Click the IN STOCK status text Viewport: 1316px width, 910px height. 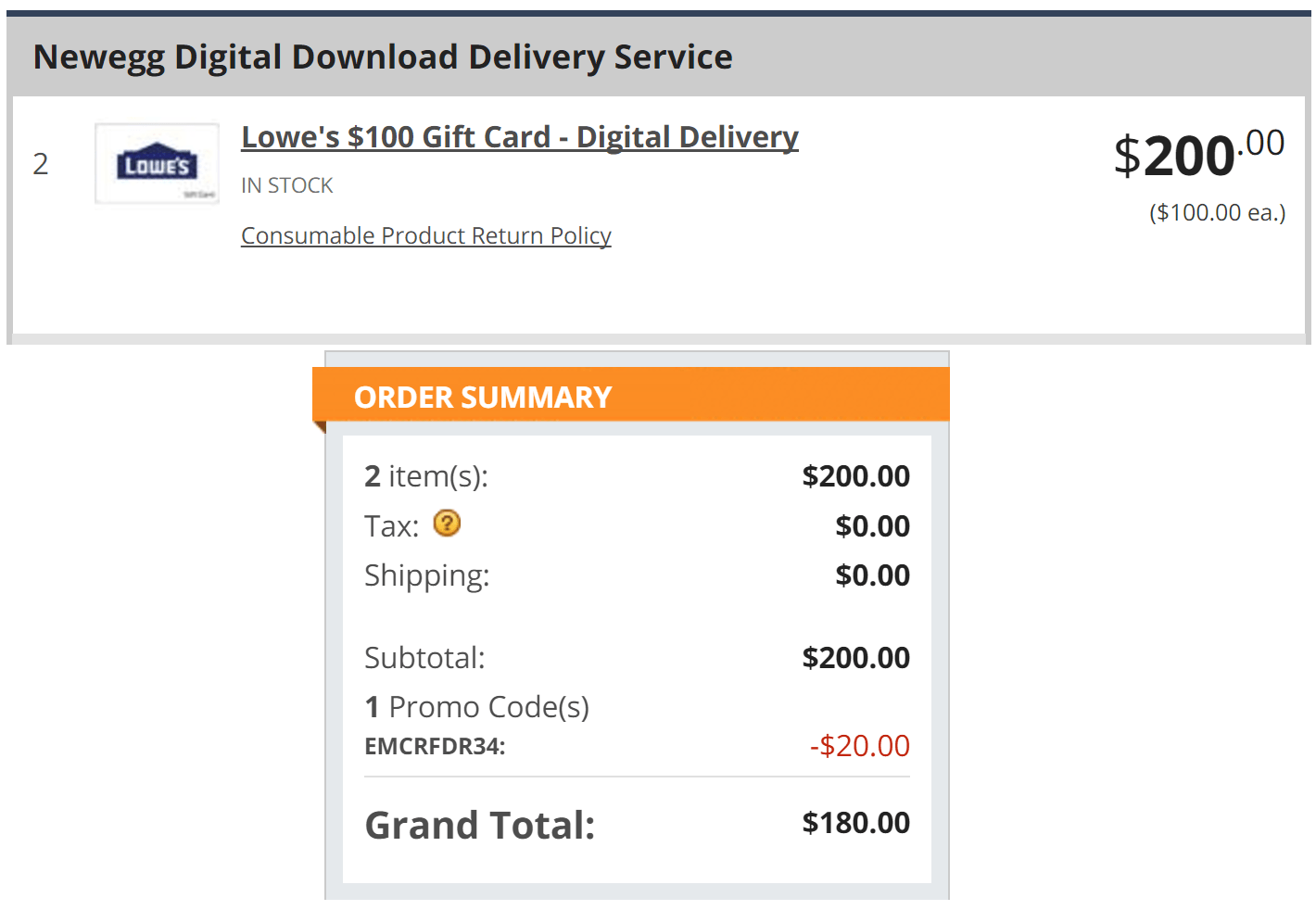(x=287, y=185)
